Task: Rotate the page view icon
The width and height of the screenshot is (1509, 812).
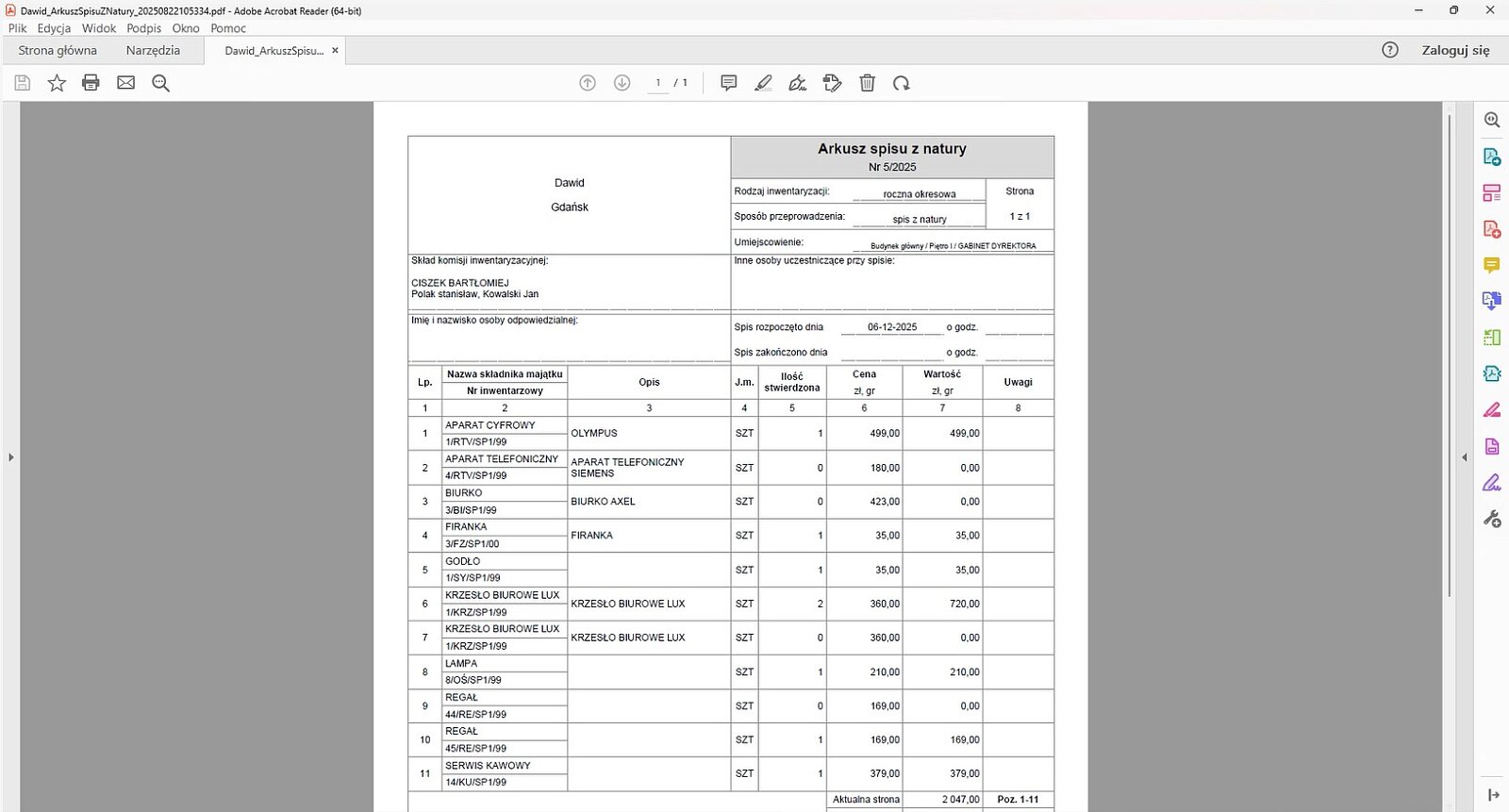Action: pos(902,83)
